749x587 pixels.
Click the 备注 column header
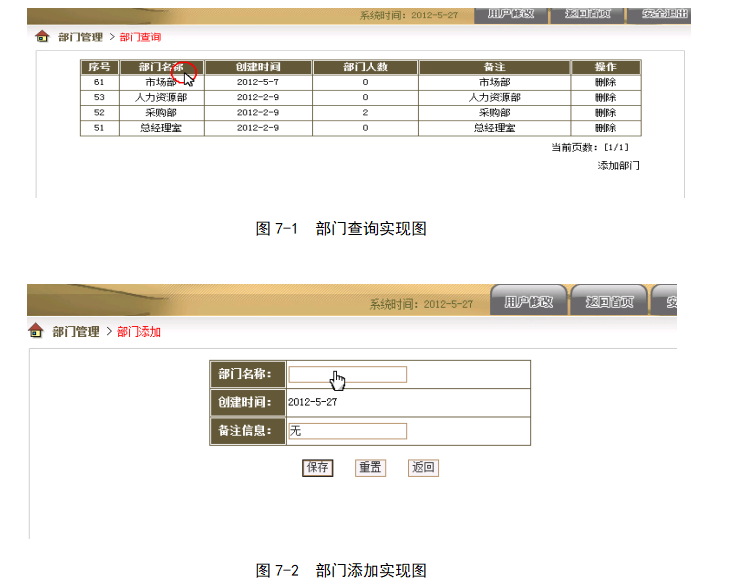coord(494,67)
